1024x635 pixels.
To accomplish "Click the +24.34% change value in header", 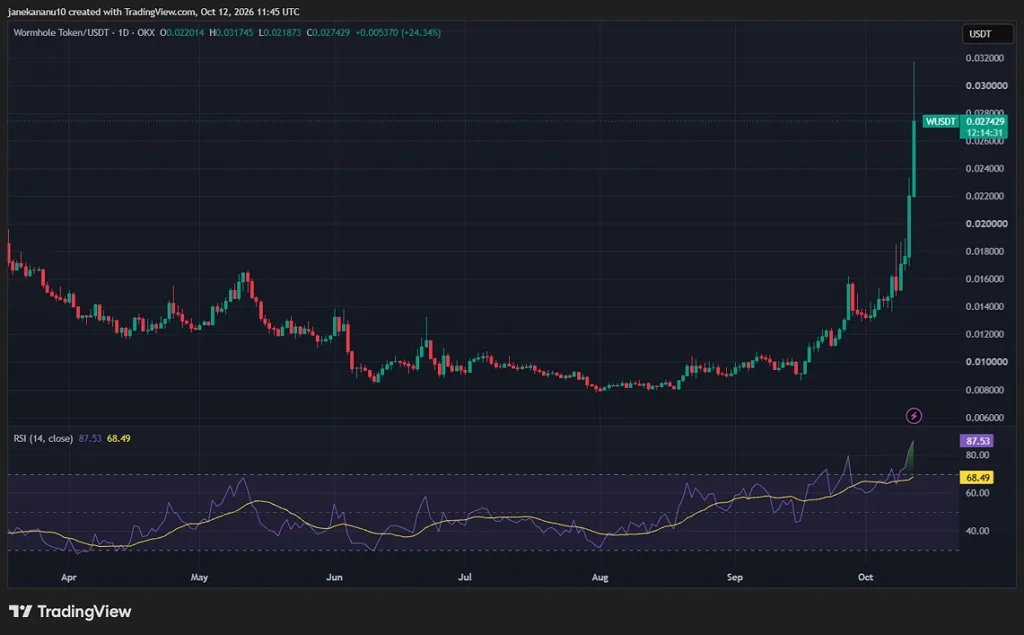I will click(421, 32).
